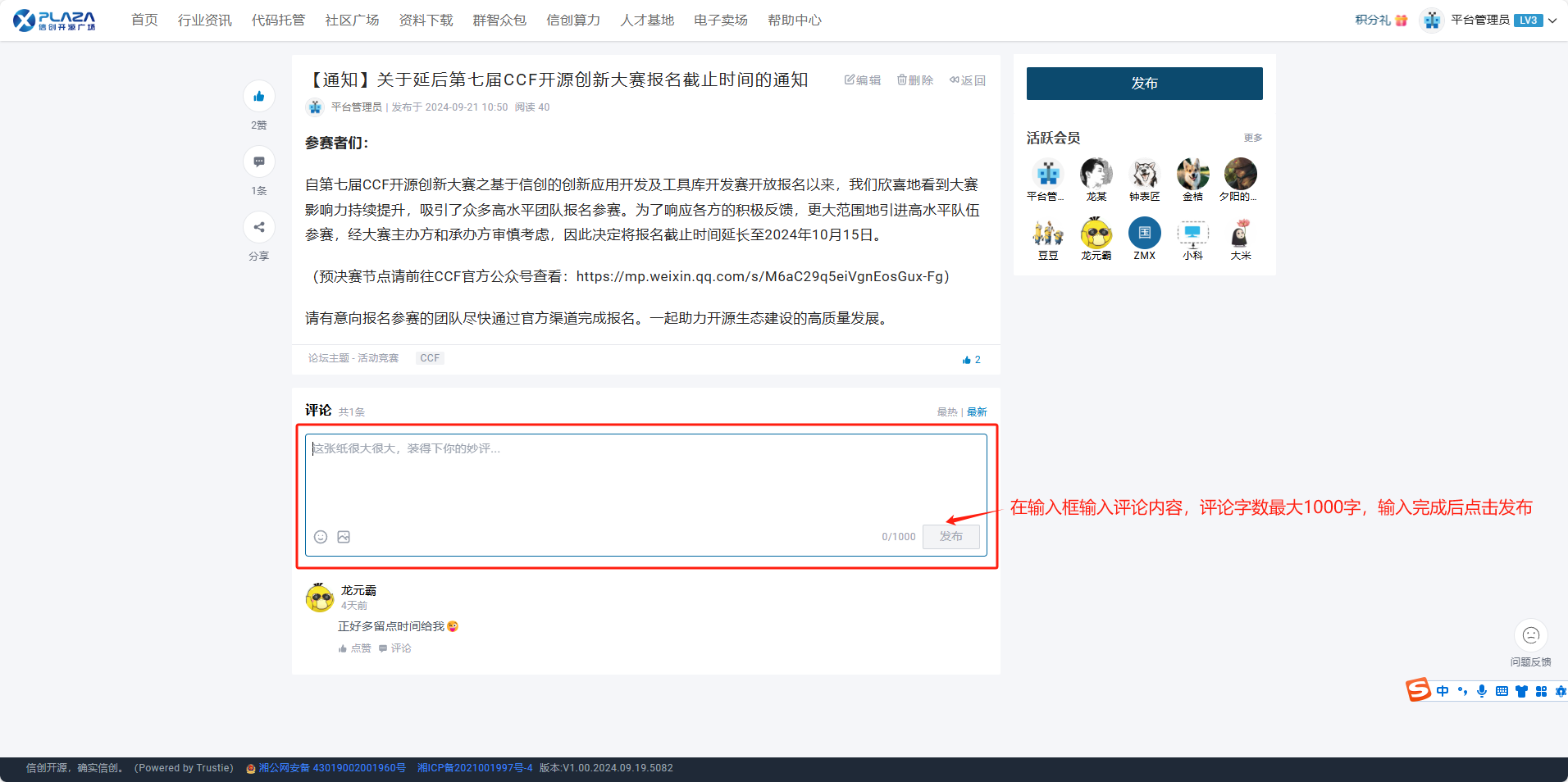Click the microphone icon in Sogou input bar
Screen dimensions: 1568x782
tap(1482, 691)
